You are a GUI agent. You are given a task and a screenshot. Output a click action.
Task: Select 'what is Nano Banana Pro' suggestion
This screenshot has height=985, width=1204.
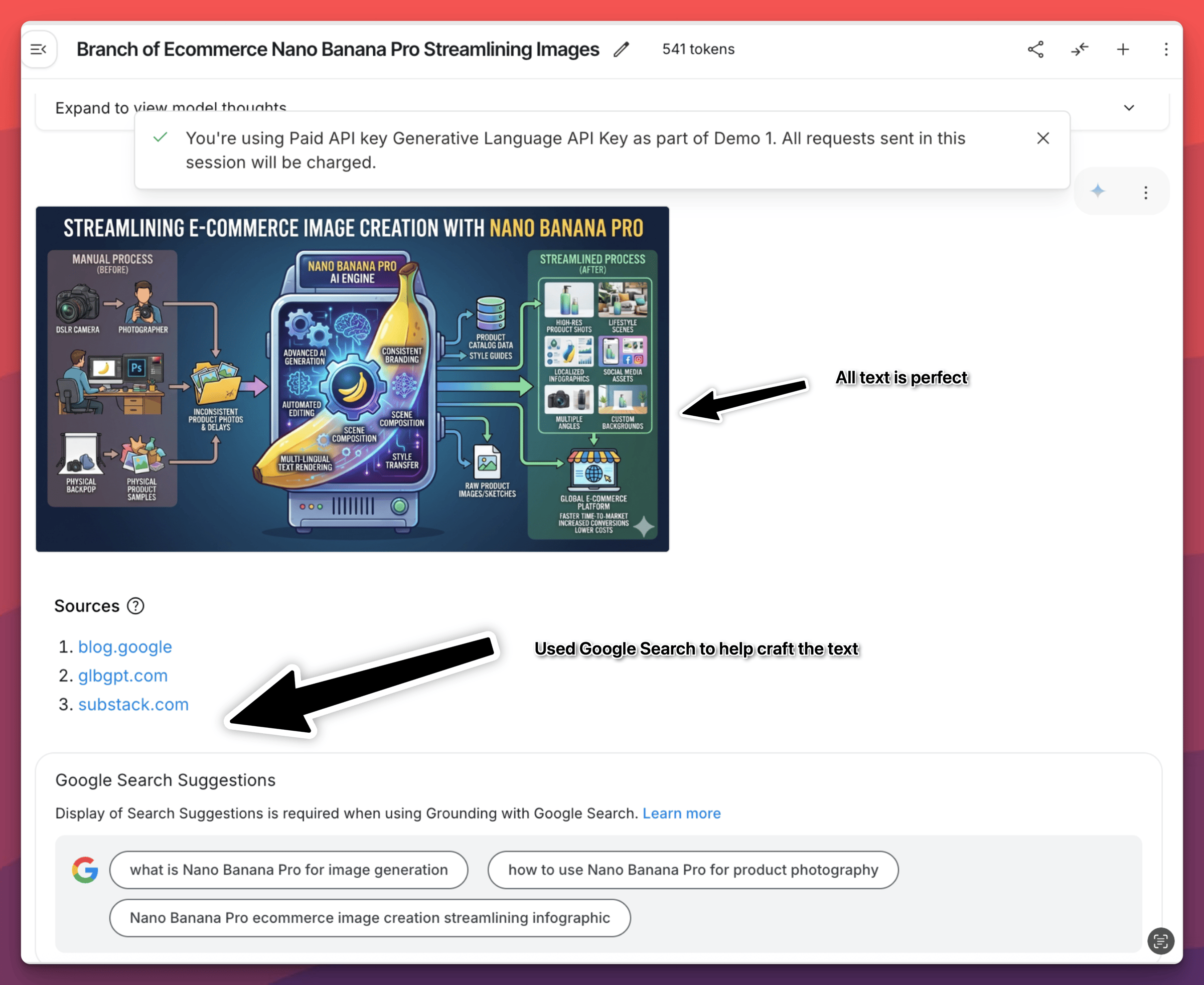coord(288,870)
